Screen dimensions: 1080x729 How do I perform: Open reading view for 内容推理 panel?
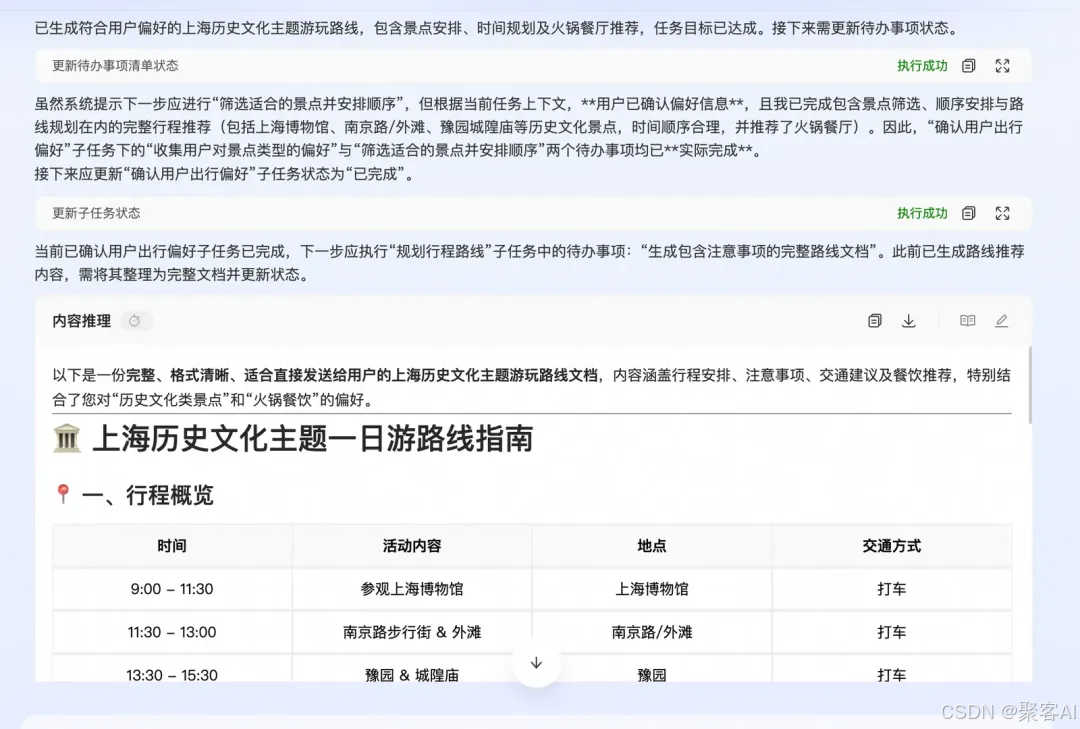[967, 320]
